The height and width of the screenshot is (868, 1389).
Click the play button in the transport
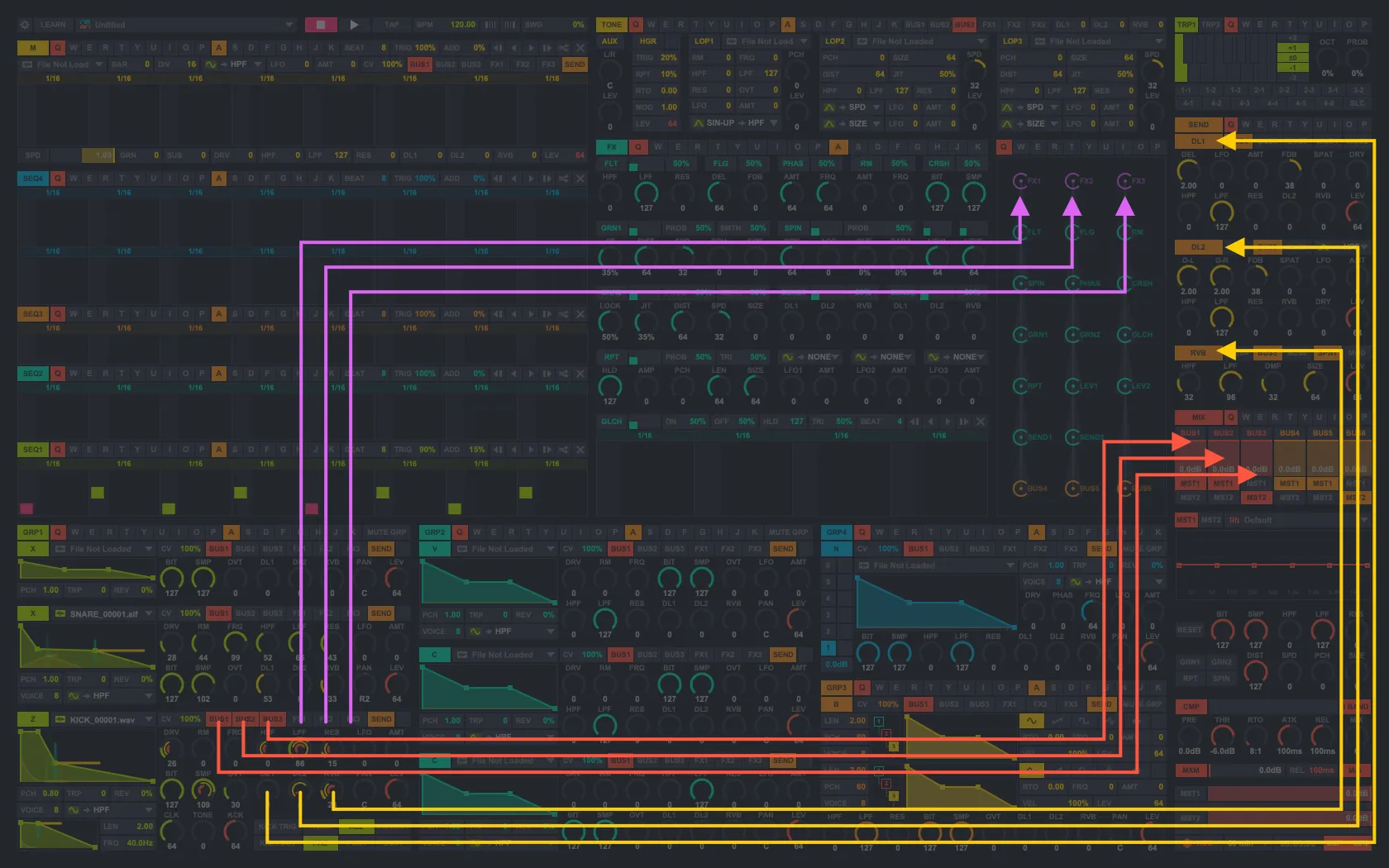[354, 25]
